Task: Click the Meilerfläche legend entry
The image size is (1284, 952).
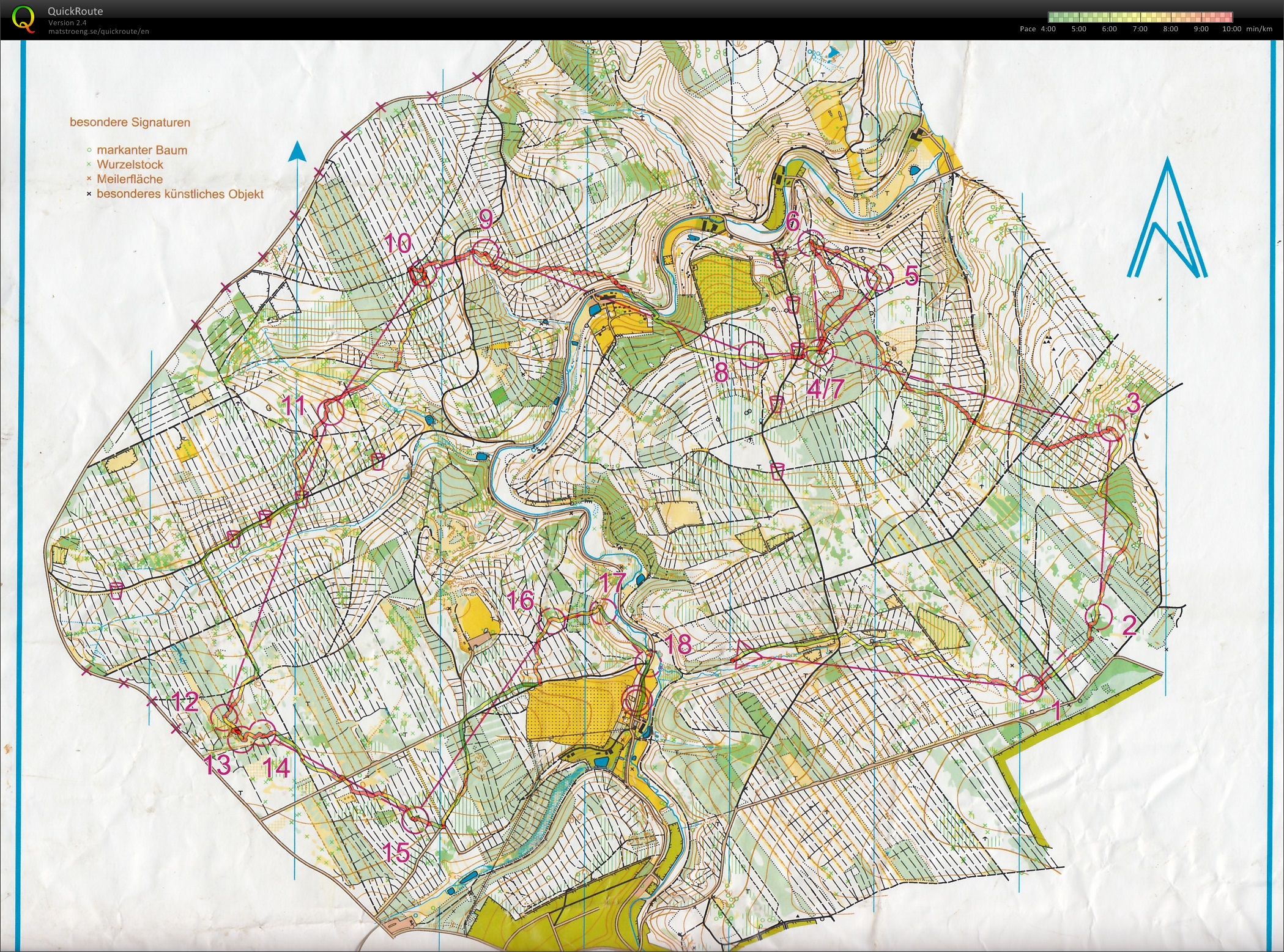Action: coord(130,179)
